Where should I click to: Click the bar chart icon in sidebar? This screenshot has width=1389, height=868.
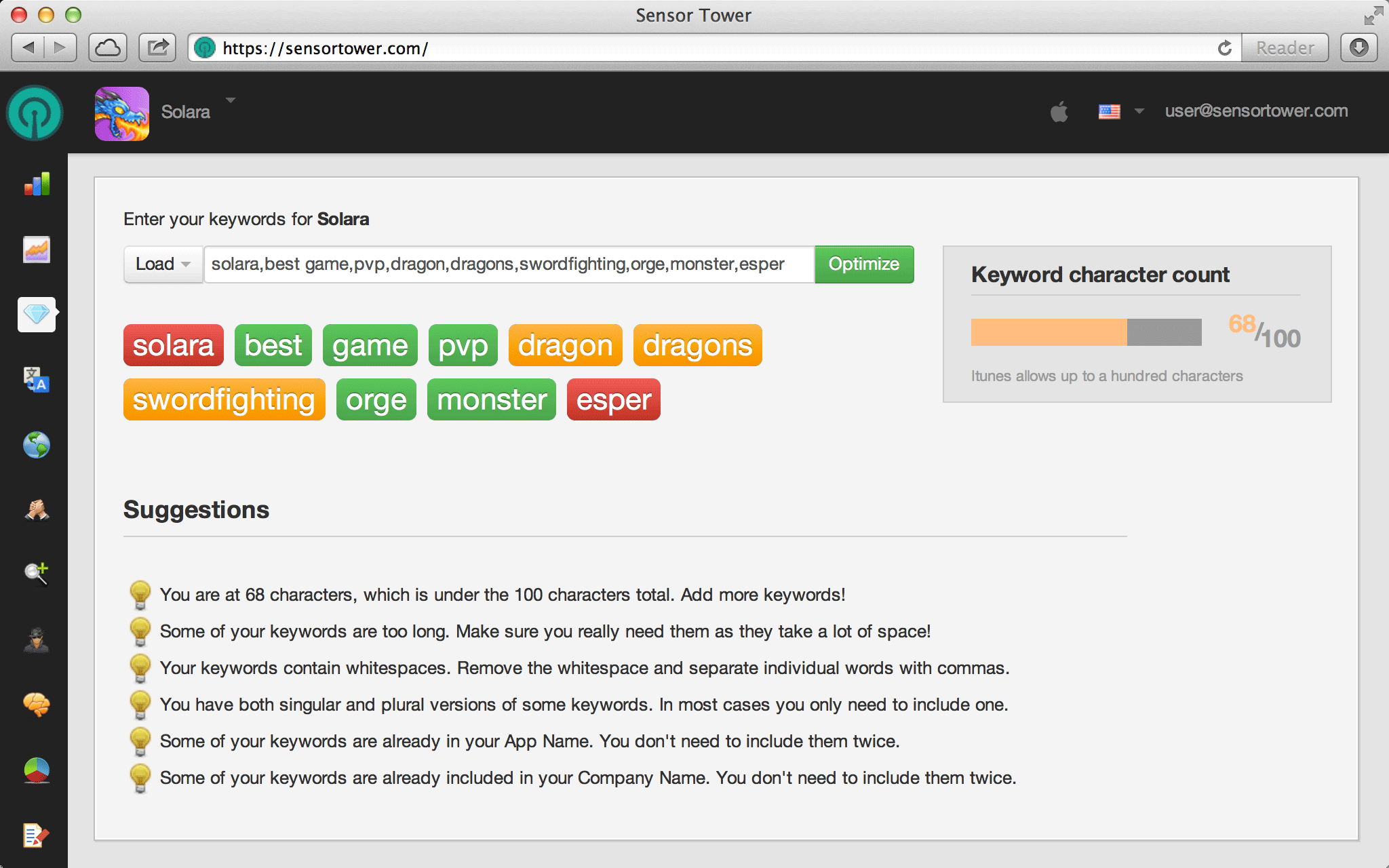(37, 184)
